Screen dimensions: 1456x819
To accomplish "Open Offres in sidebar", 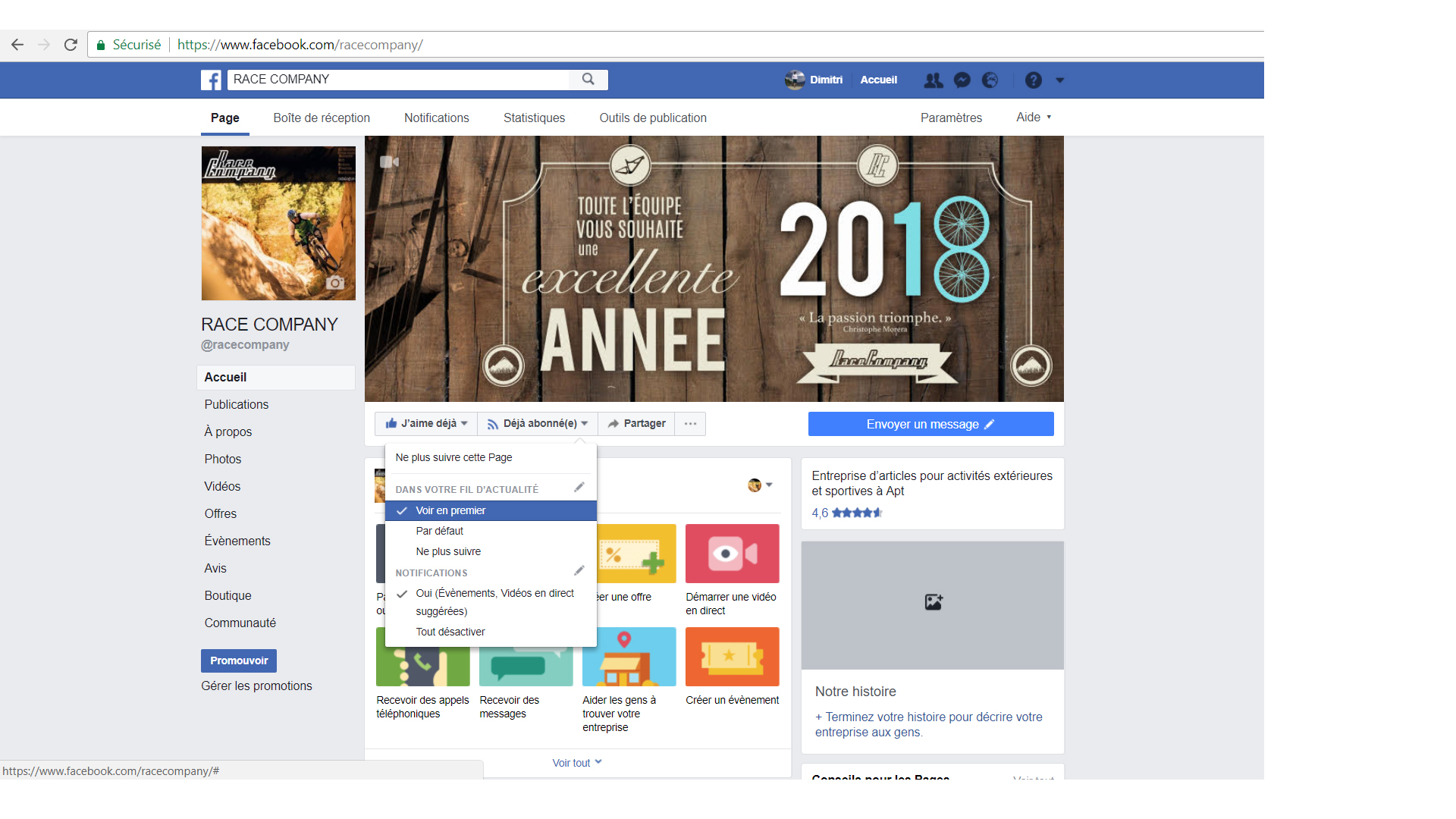I will coord(221,514).
